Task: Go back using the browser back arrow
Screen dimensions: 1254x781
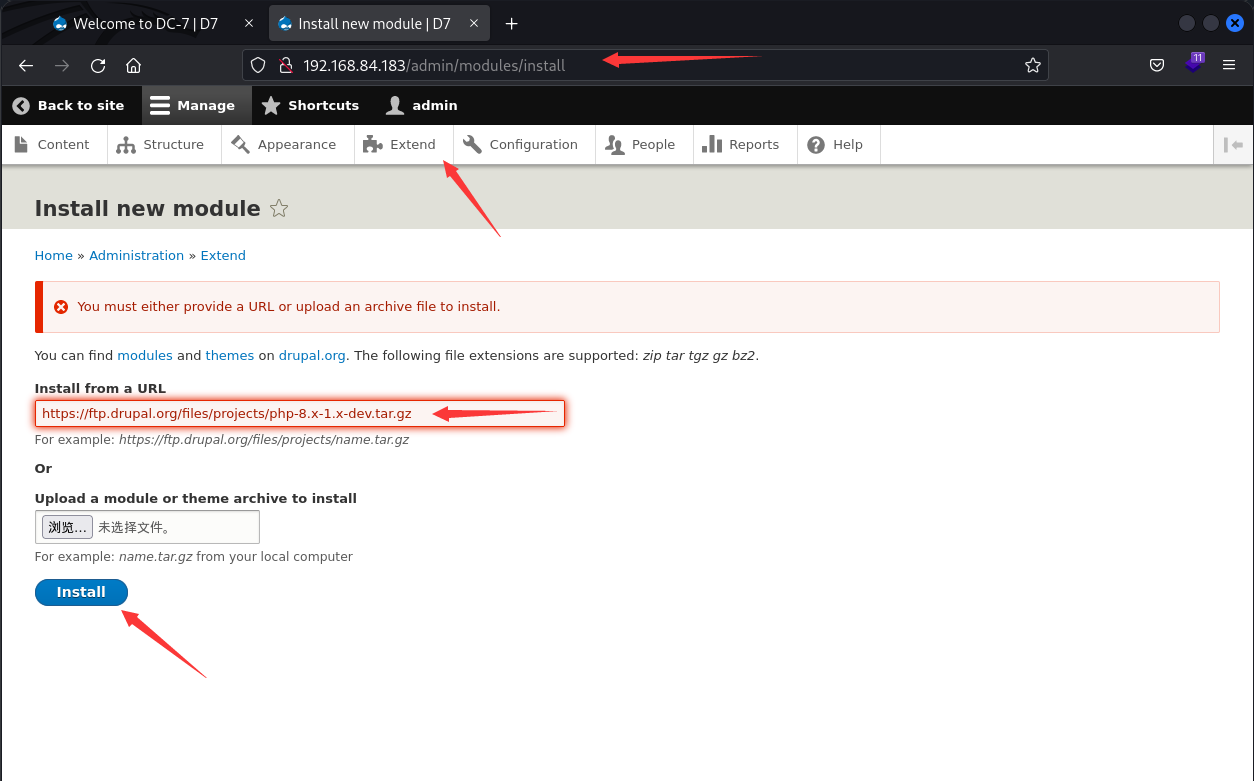Action: coord(26,66)
